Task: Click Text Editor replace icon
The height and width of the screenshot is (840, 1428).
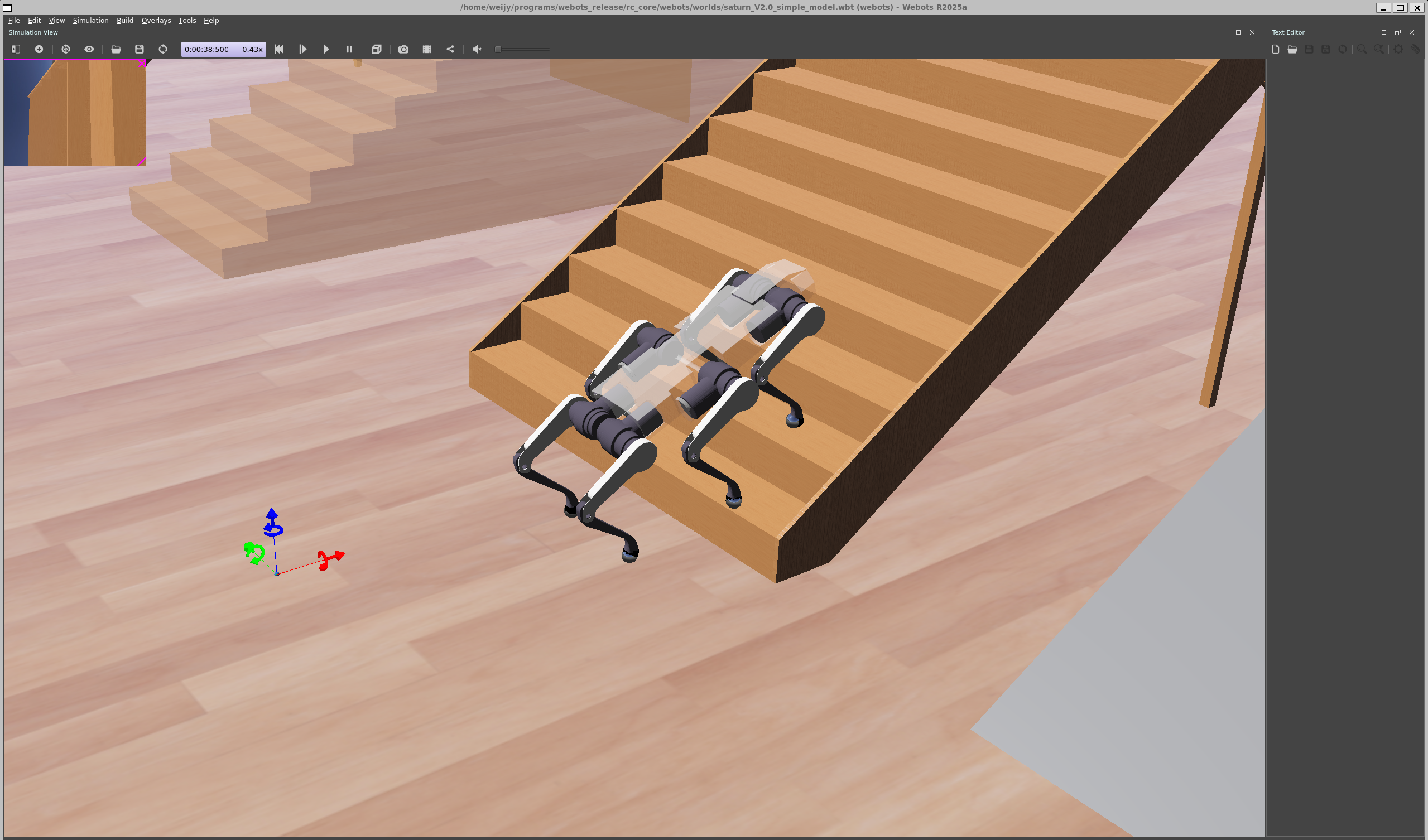Action: (1379, 49)
